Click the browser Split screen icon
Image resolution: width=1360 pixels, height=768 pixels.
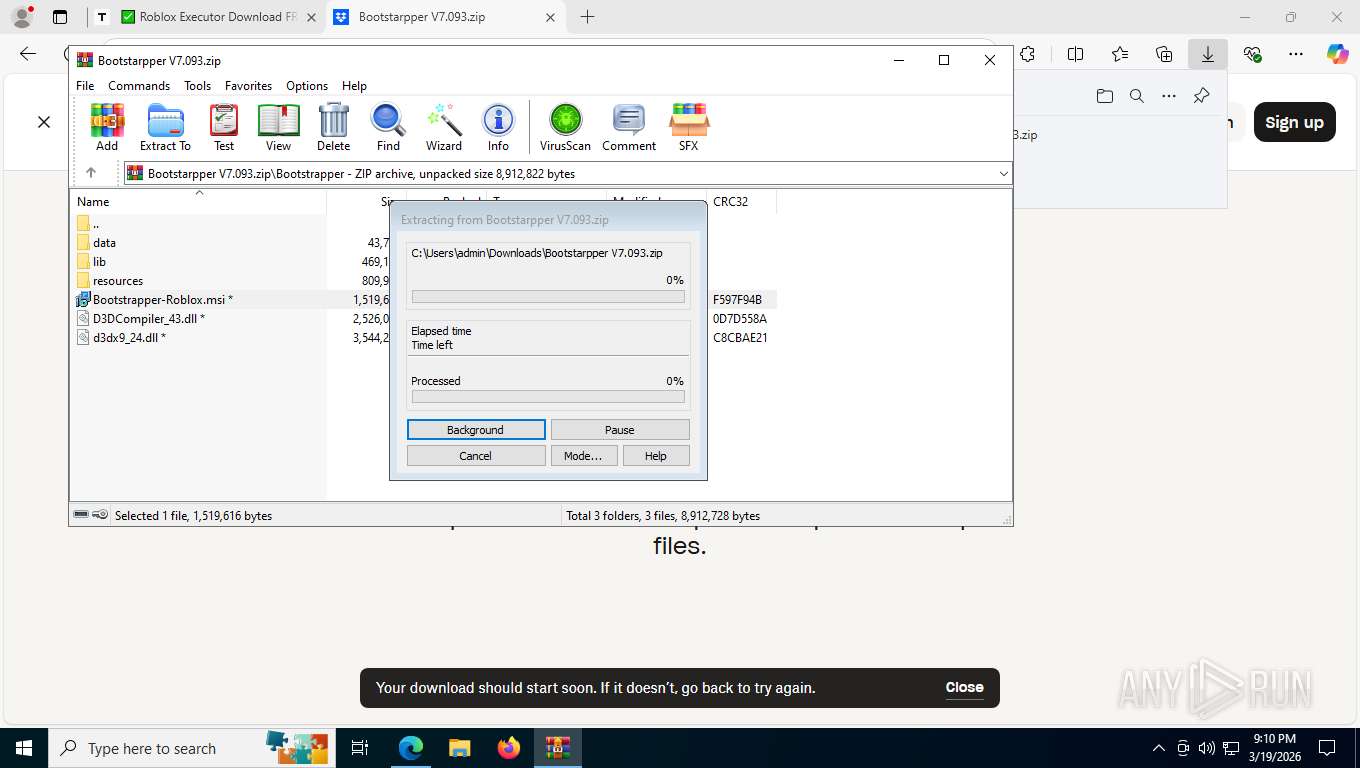(x=1075, y=54)
